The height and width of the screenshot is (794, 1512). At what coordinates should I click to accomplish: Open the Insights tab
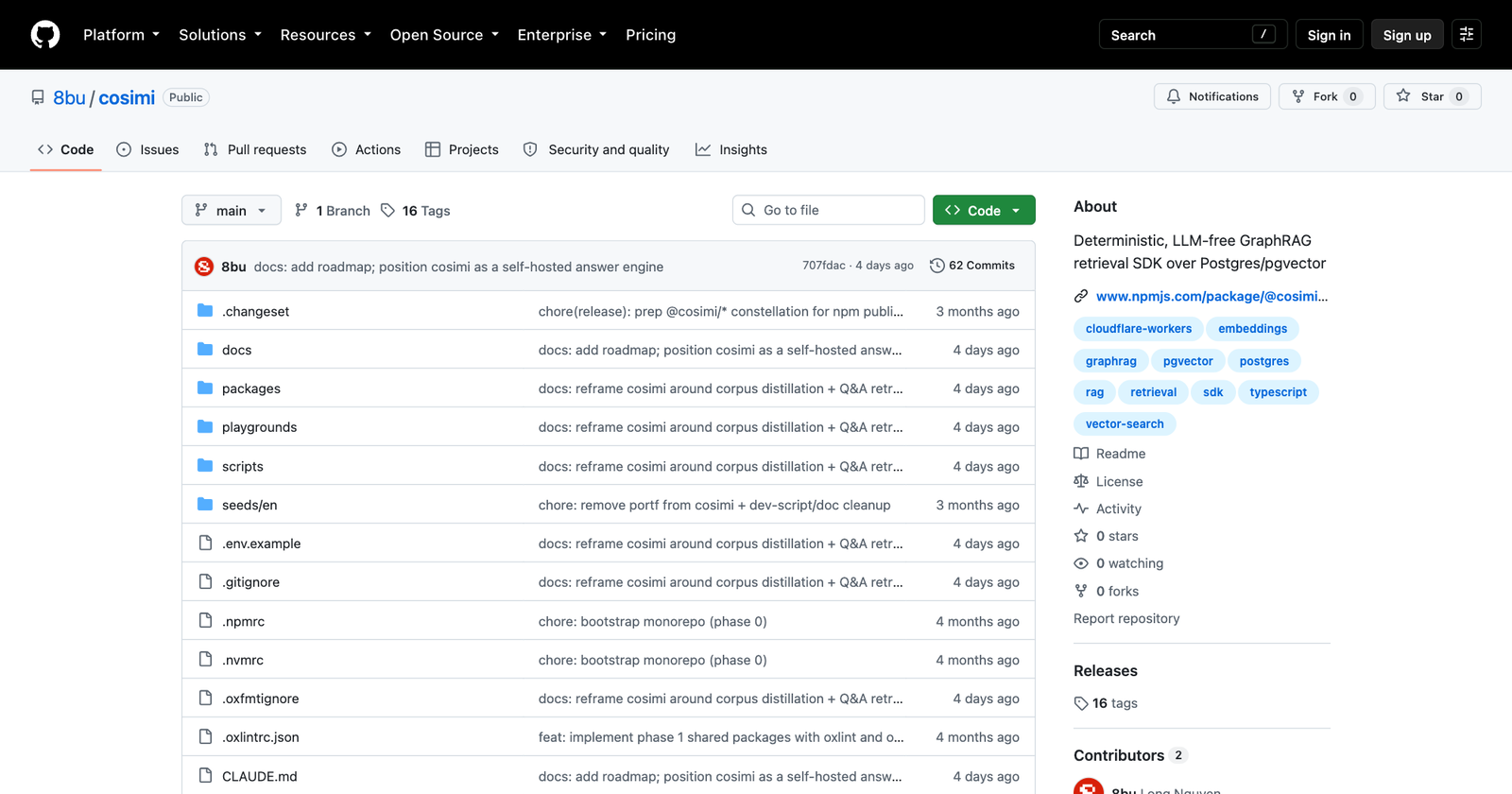(731, 149)
